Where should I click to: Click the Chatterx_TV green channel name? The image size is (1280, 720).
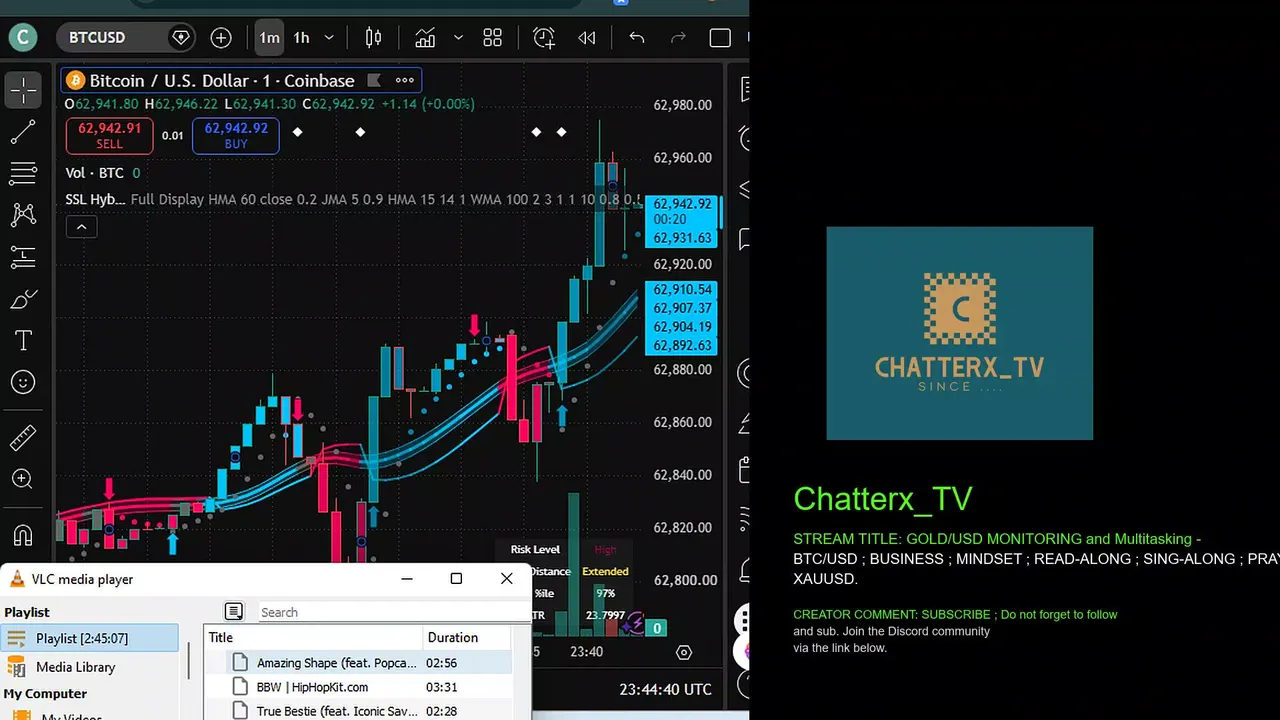click(882, 499)
